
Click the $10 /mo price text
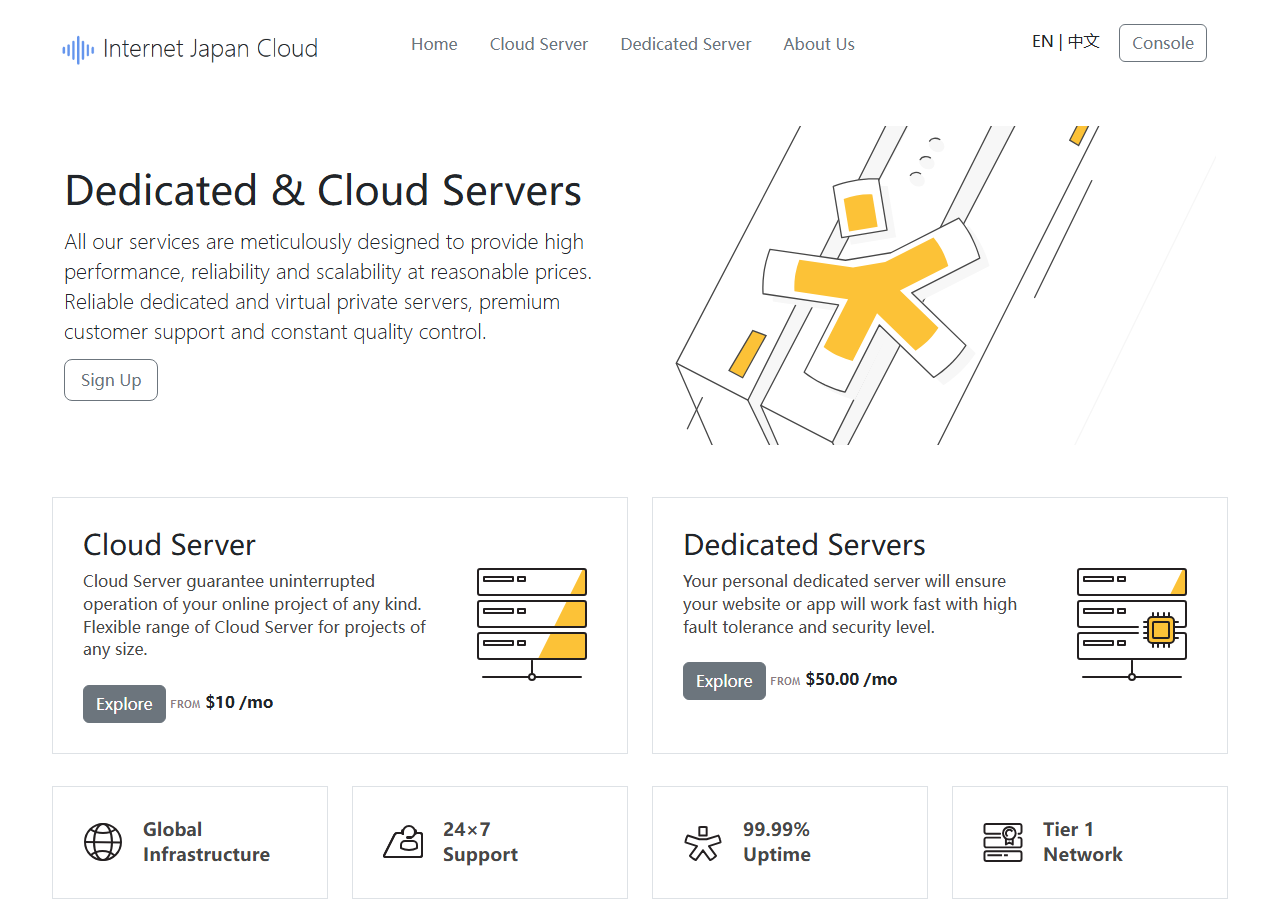pos(239,702)
